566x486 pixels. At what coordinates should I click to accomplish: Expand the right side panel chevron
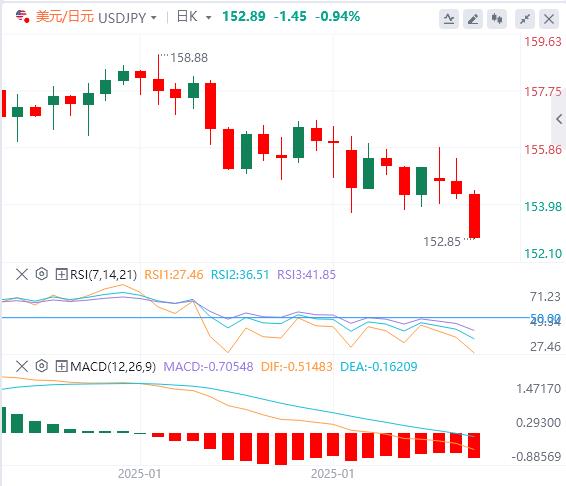[x=559, y=119]
